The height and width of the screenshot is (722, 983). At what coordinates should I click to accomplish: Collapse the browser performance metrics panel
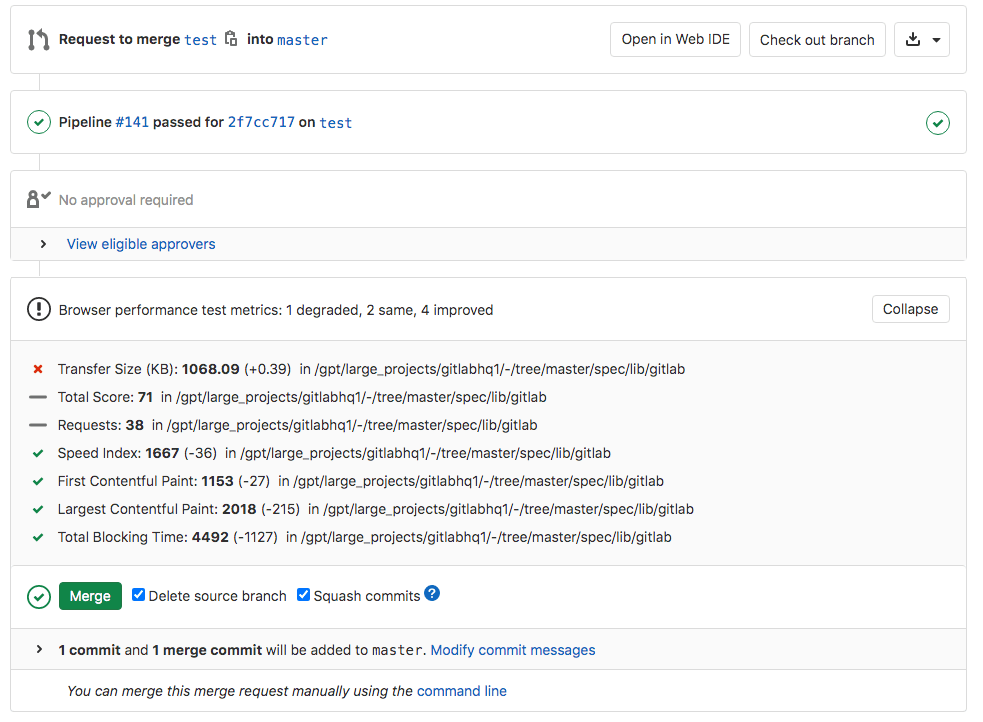(x=910, y=308)
